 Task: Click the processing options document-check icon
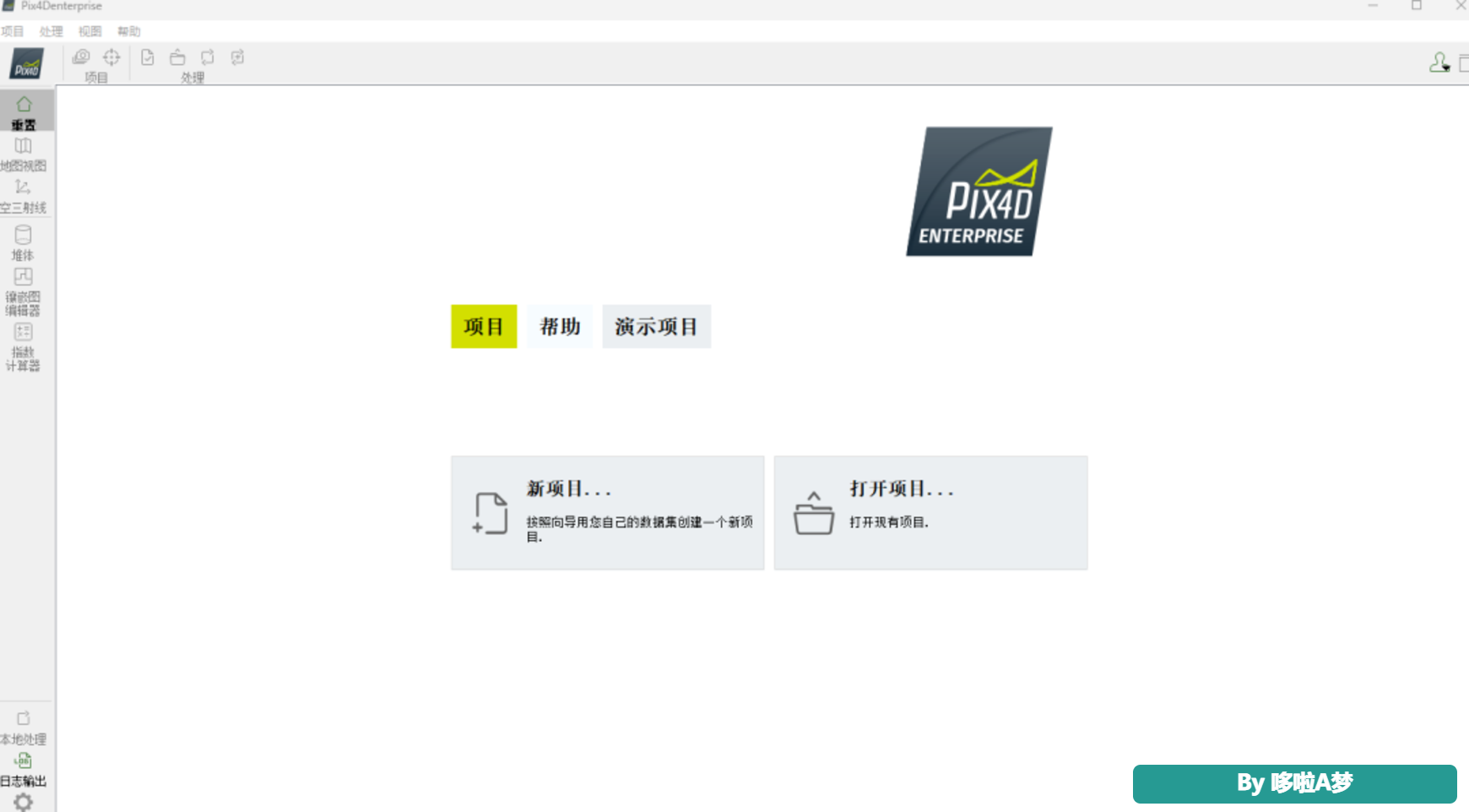pyautogui.click(x=148, y=57)
